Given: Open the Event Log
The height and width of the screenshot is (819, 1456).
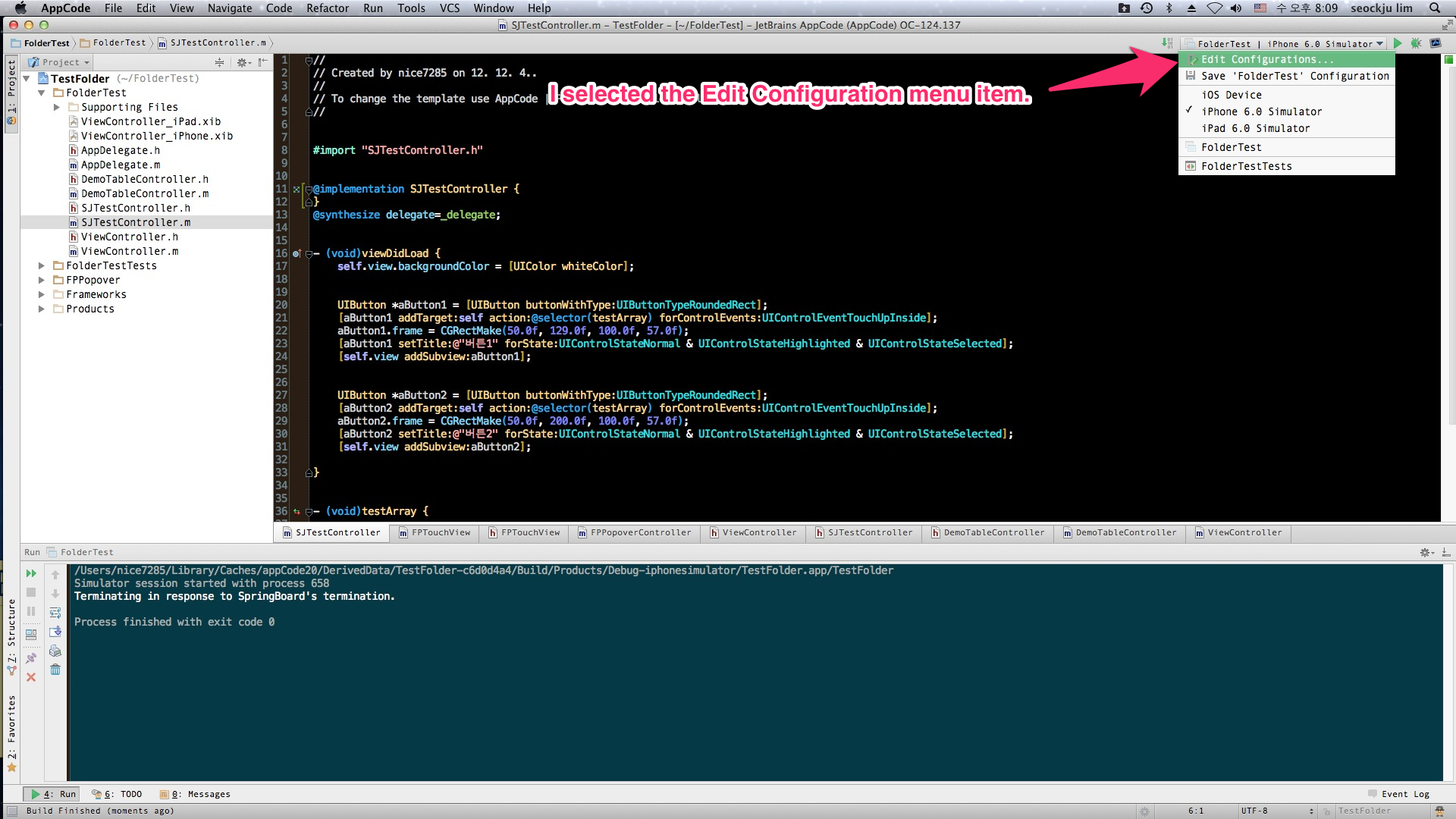Looking at the screenshot, I should (1399, 794).
